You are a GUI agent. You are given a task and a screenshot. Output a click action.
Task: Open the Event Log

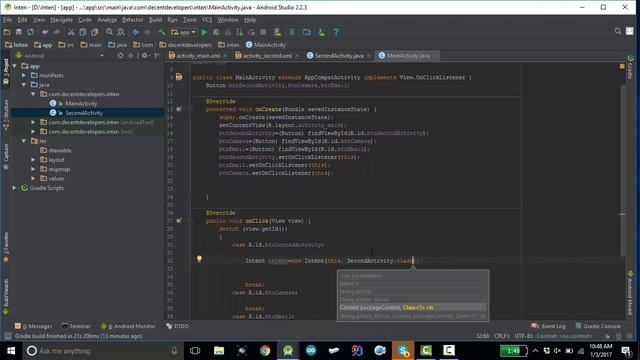pyautogui.click(x=548, y=326)
